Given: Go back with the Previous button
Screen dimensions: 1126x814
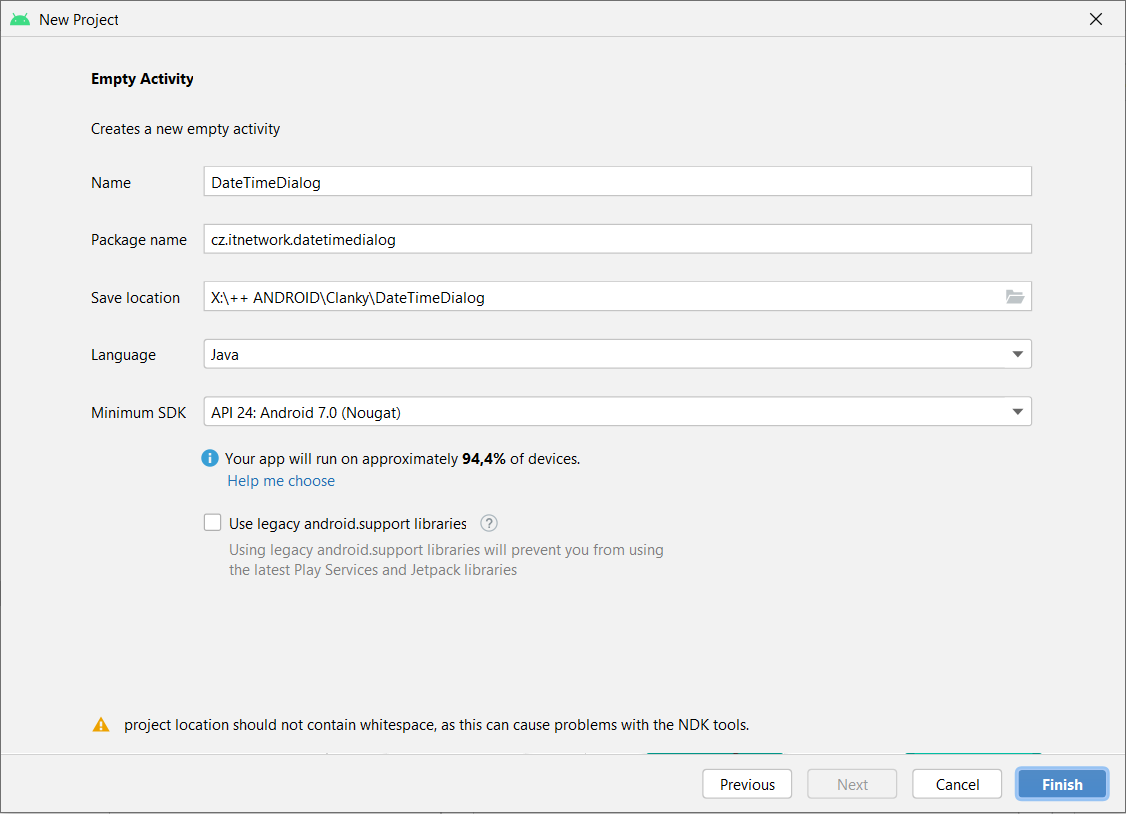Looking at the screenshot, I should pyautogui.click(x=747, y=785).
